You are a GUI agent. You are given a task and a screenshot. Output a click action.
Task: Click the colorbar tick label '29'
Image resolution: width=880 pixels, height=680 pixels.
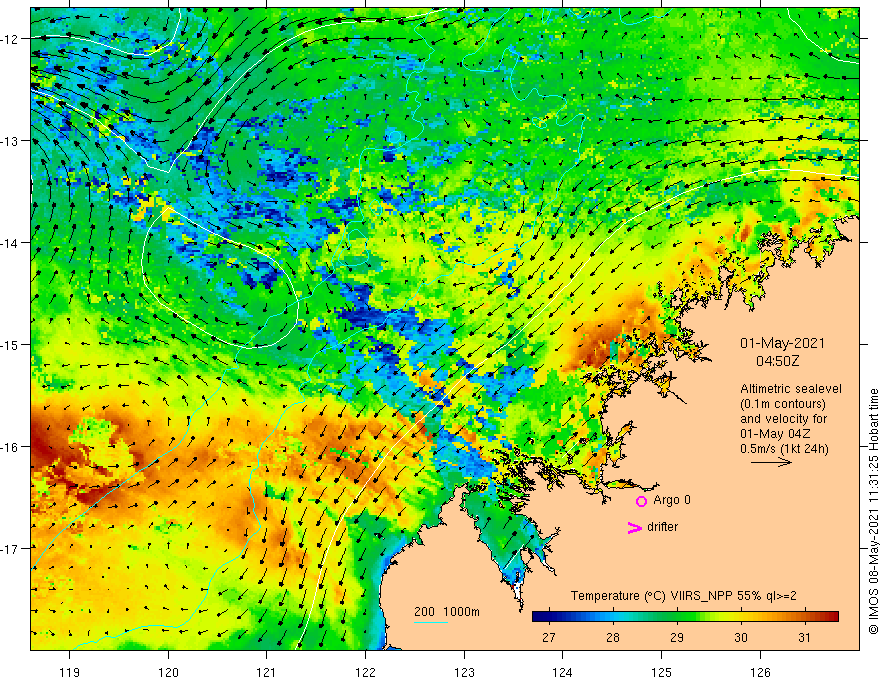[677, 637]
